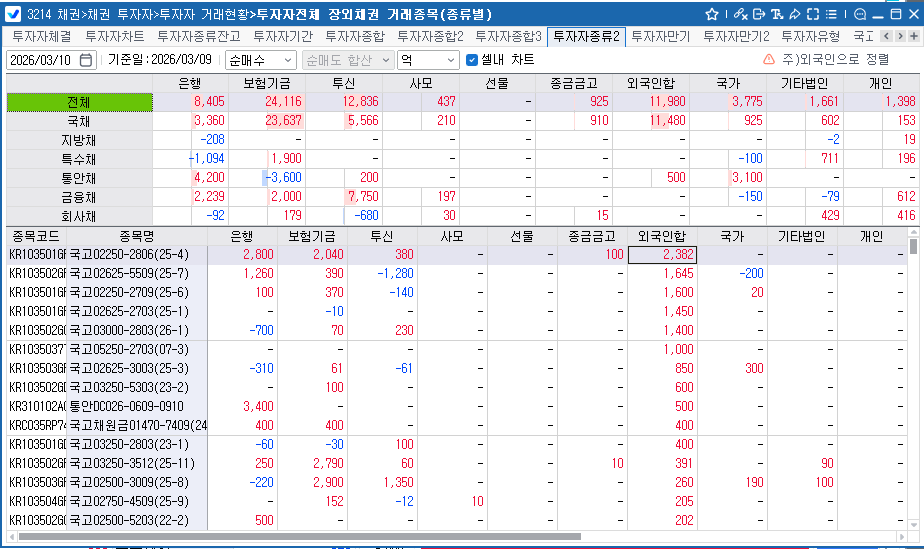
Task: Click the export/send-out icon in title bar
Action: (x=759, y=14)
